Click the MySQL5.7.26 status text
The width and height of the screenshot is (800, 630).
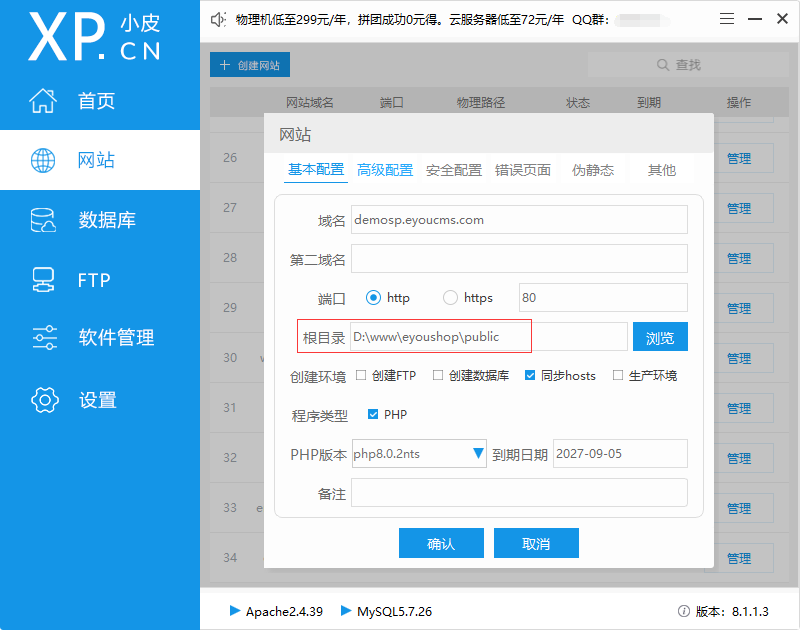(394, 611)
